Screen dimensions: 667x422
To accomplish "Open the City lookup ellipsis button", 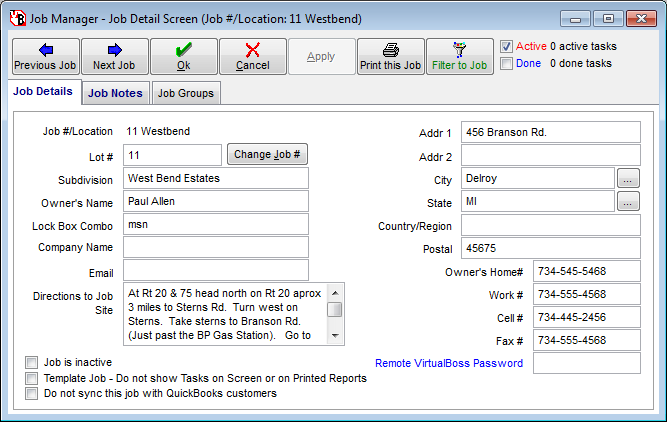I will (x=627, y=178).
